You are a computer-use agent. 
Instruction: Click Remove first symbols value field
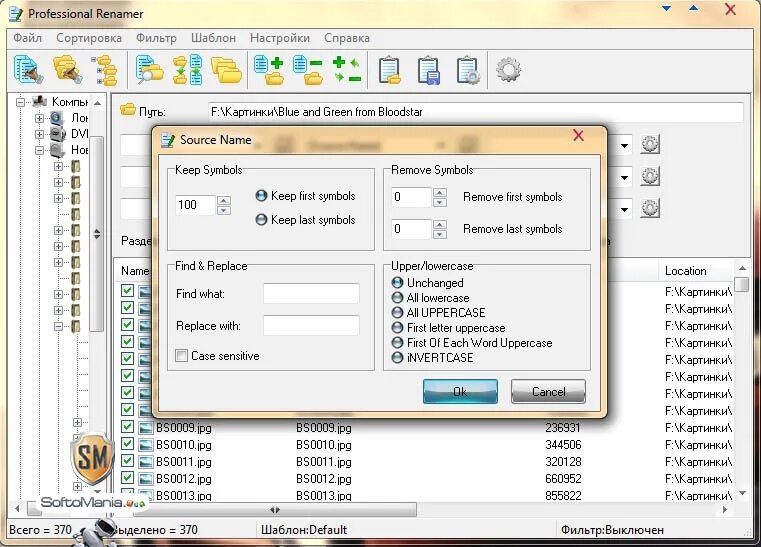[411, 197]
